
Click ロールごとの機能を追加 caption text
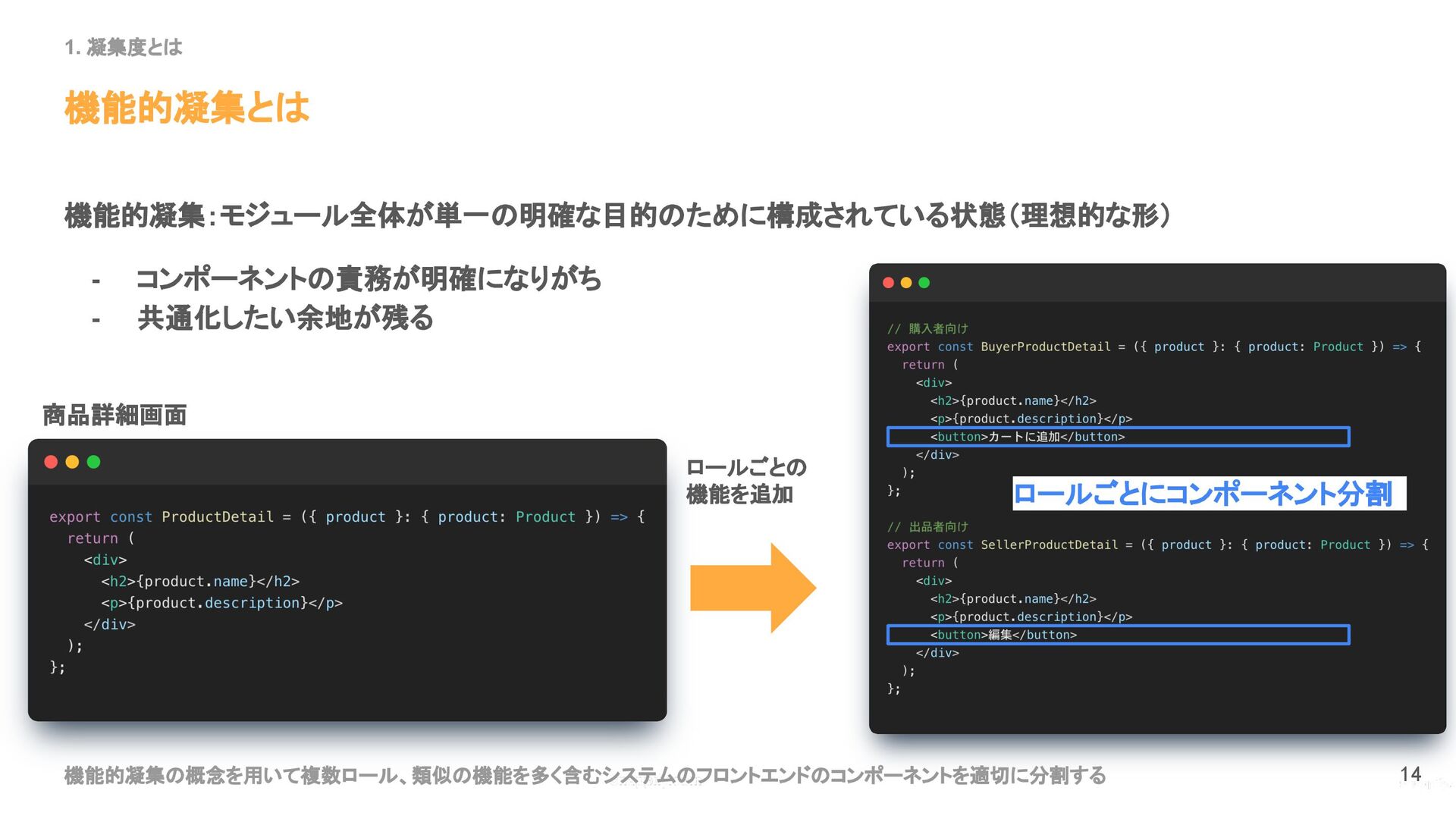click(745, 481)
